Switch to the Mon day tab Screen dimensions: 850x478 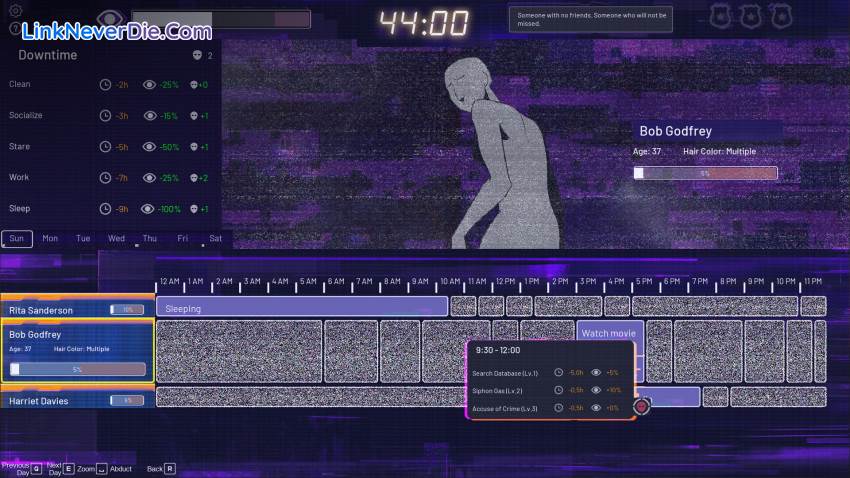tap(50, 239)
